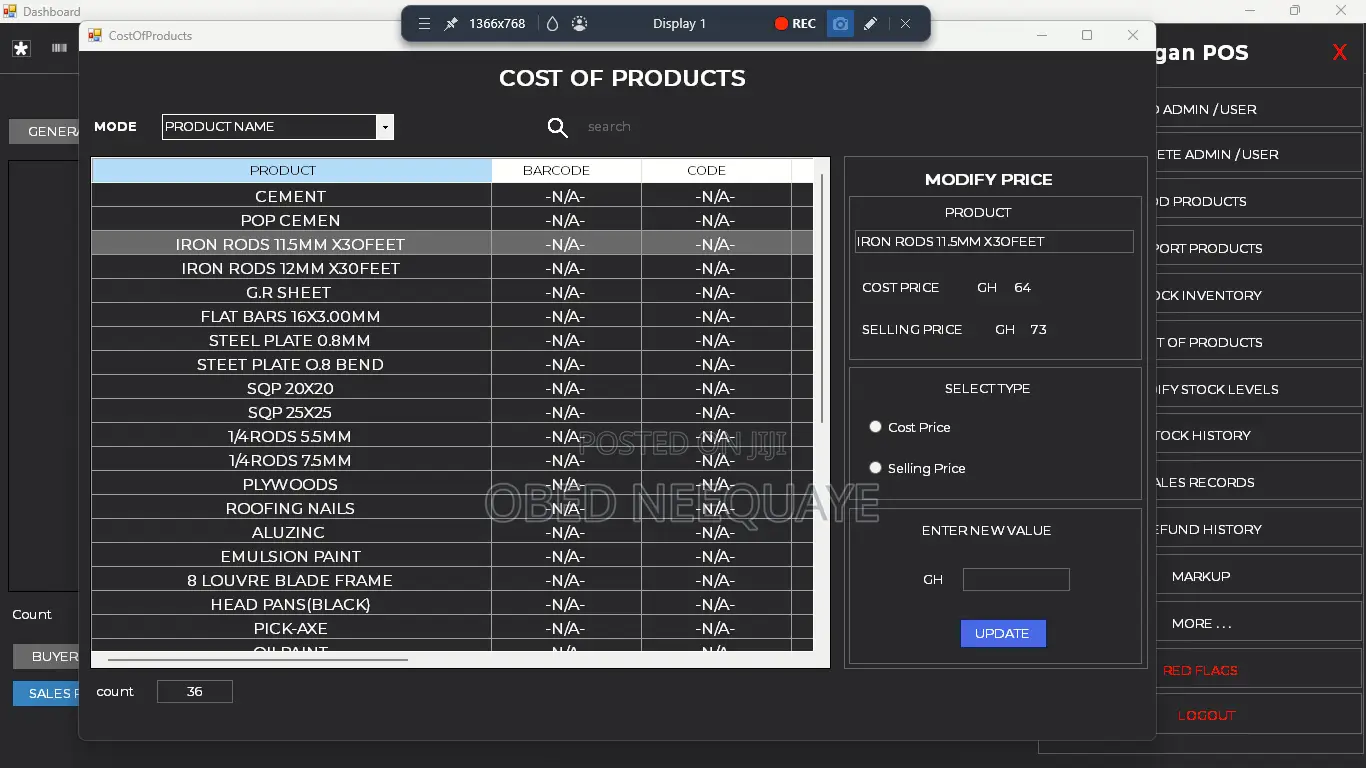Close Gan POS with red X
The image size is (1366, 768).
[1340, 53]
